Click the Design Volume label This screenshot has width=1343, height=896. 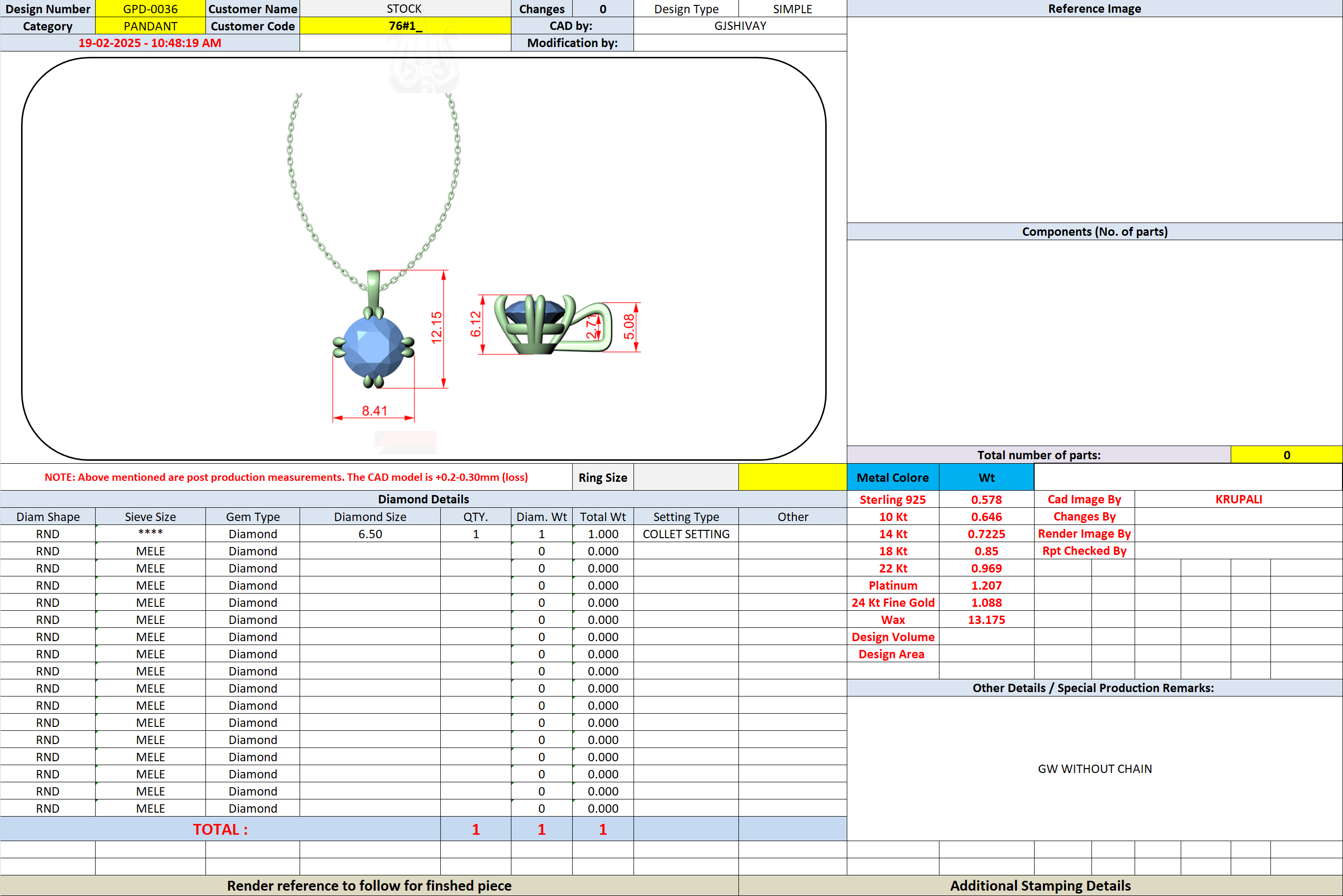[893, 637]
